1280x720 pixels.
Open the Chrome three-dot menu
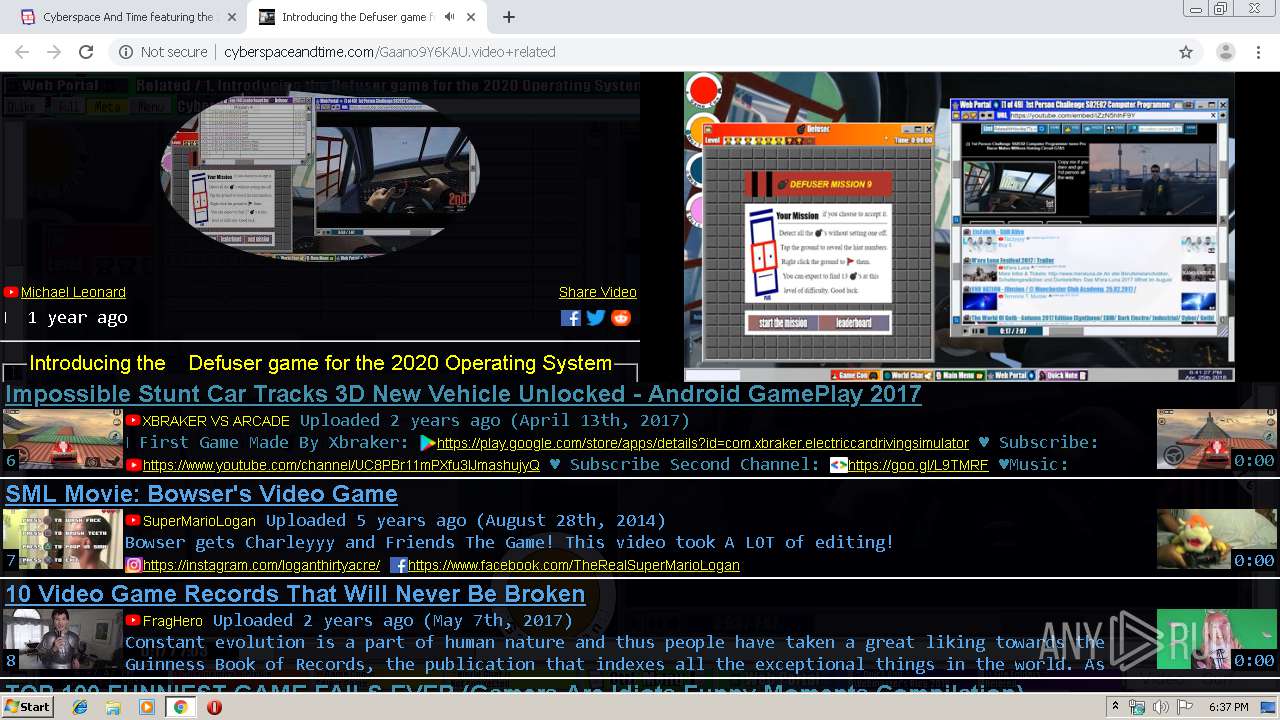click(x=1258, y=52)
